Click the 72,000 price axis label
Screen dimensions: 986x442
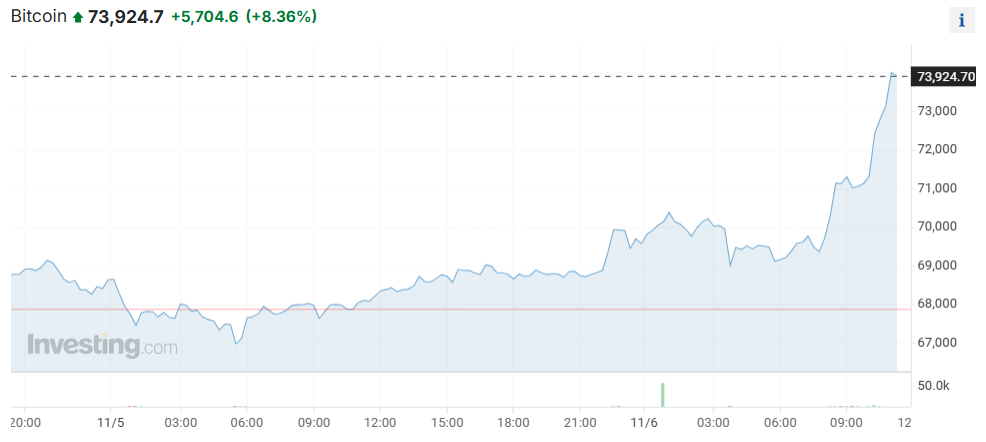tap(939, 149)
